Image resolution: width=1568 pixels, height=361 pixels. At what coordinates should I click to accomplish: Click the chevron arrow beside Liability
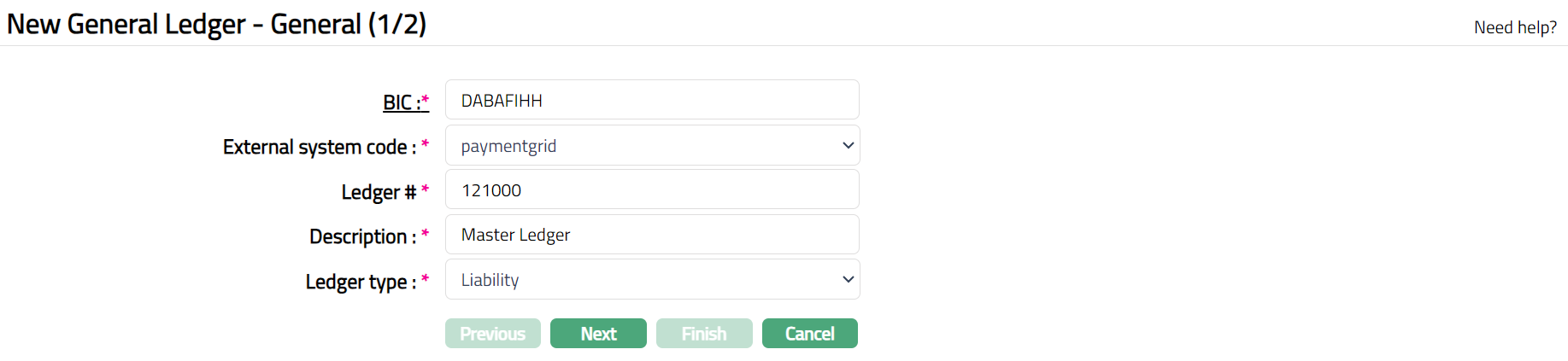coord(848,280)
